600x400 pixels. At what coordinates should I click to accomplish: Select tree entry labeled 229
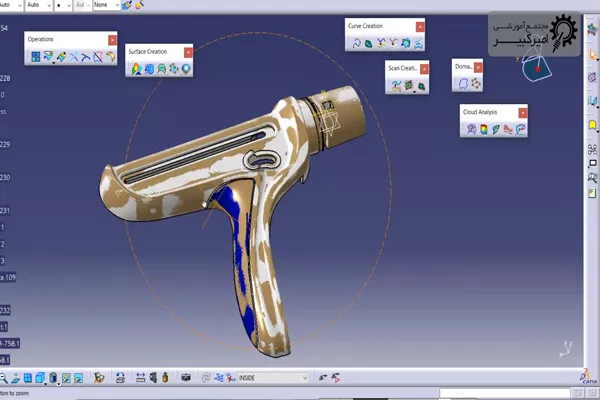coord(5,144)
